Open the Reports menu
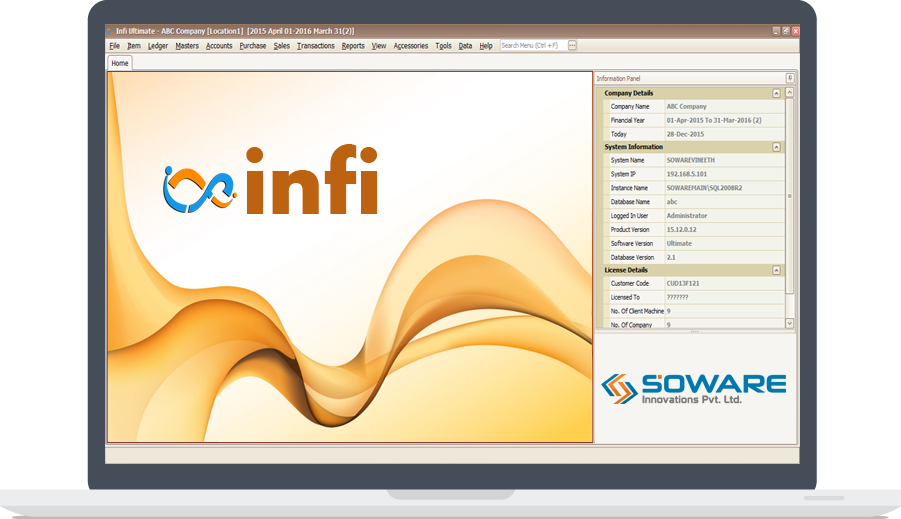The height and width of the screenshot is (519, 901). 353,46
